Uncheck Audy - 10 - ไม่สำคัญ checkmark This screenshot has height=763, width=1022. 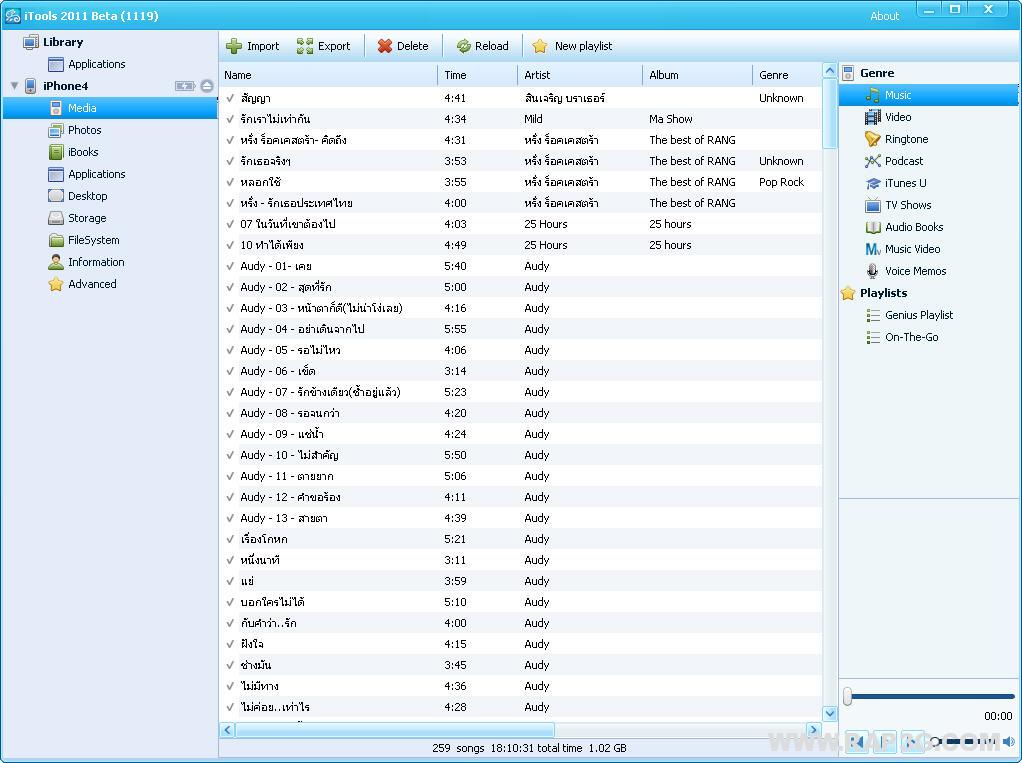[230, 455]
